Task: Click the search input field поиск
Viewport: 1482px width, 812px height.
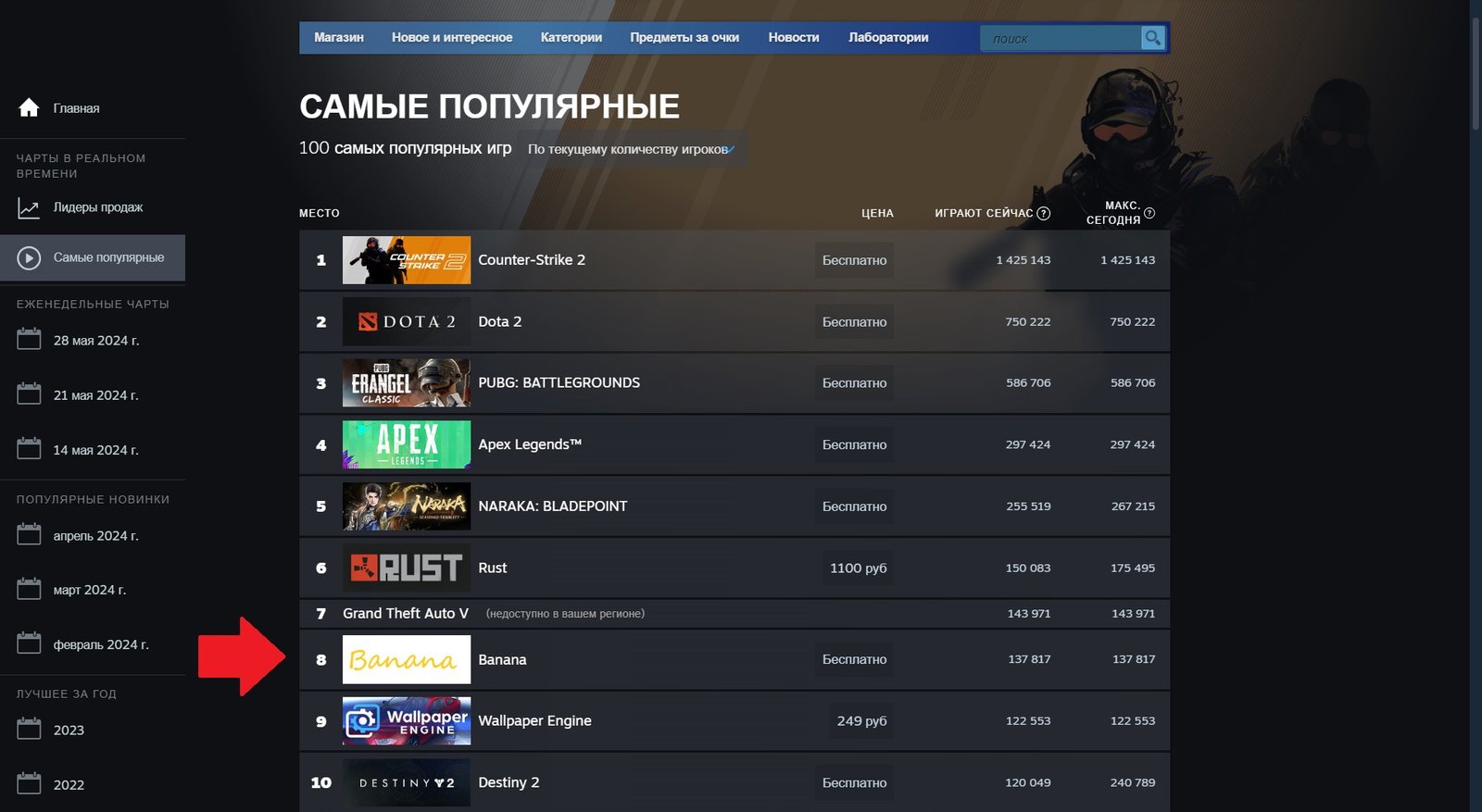Action: [1061, 38]
